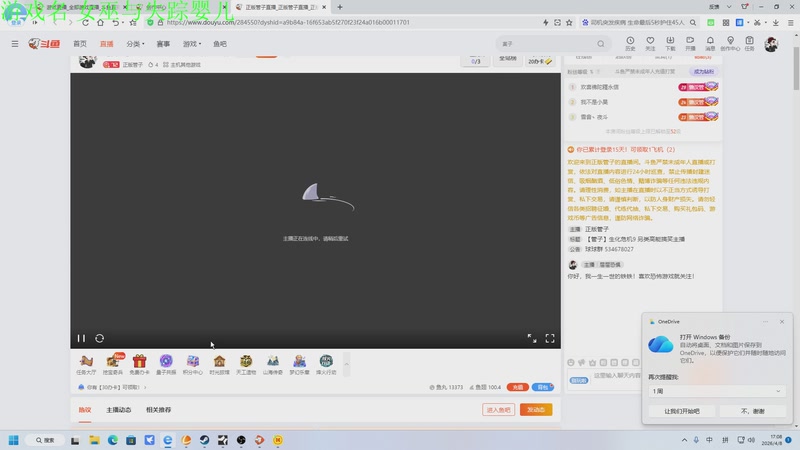800x450 pixels.
Task: Open OneDrive popup more options dots
Action: pyautogui.click(x=765, y=321)
